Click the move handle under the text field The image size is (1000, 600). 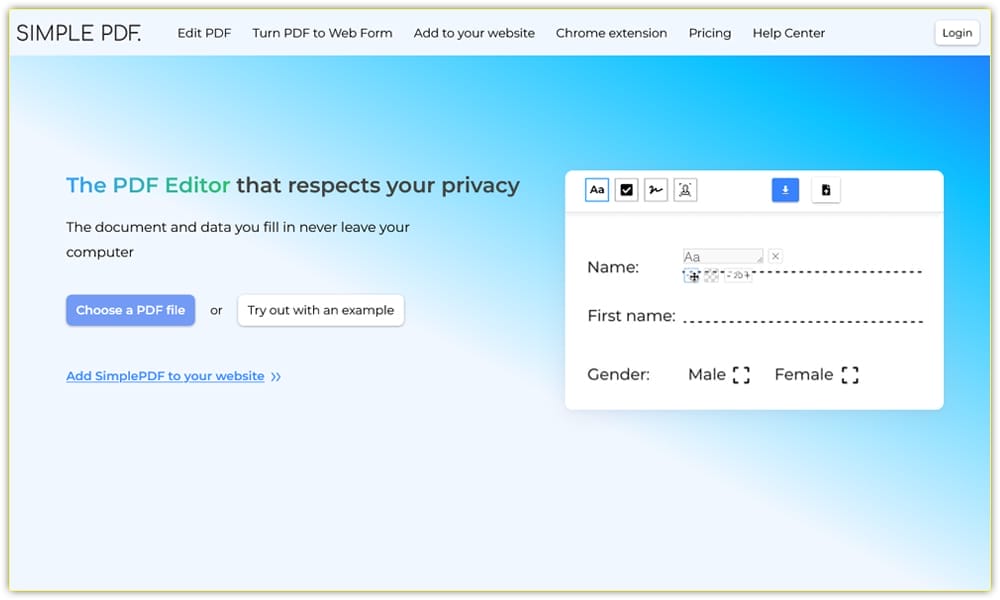(693, 276)
